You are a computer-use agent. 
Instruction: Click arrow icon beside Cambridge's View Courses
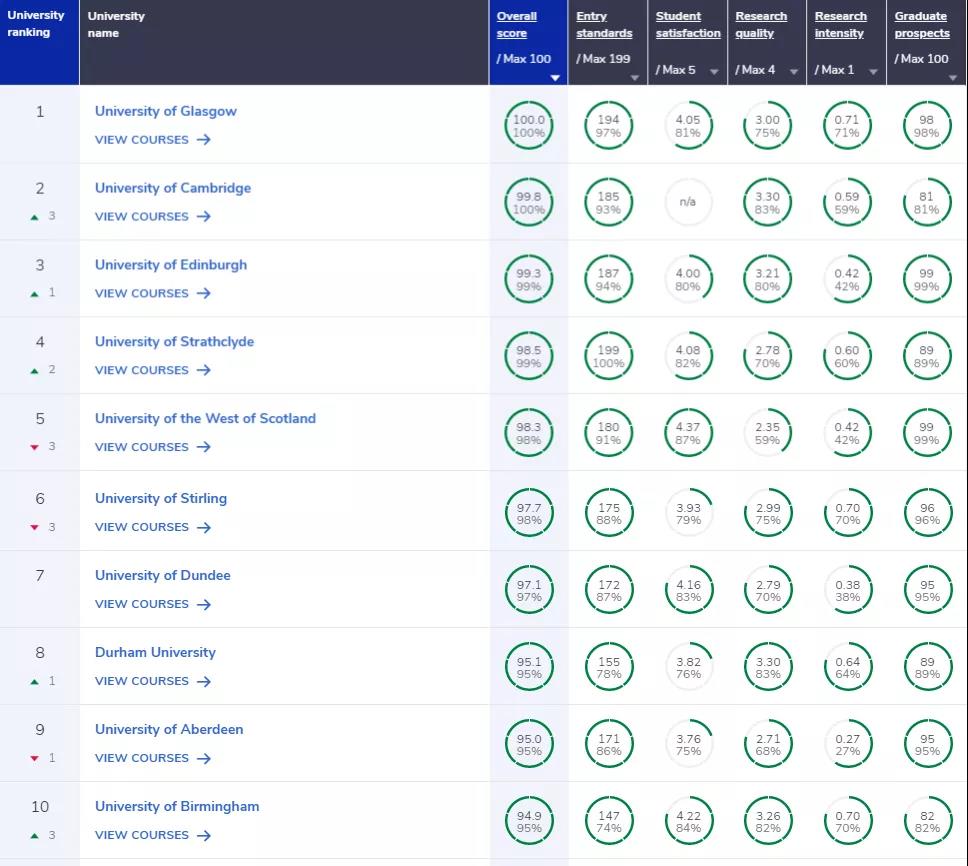pyautogui.click(x=203, y=217)
